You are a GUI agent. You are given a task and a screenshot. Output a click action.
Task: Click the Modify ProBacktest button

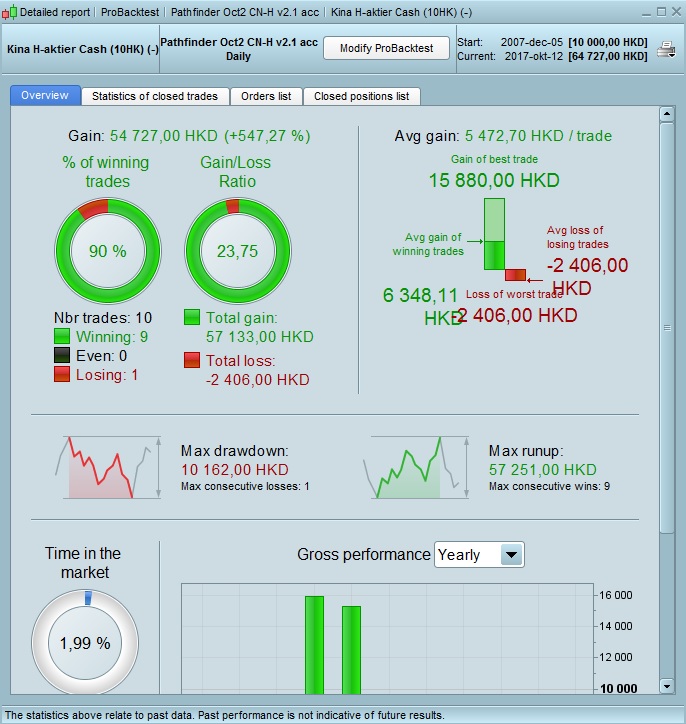pyautogui.click(x=386, y=48)
